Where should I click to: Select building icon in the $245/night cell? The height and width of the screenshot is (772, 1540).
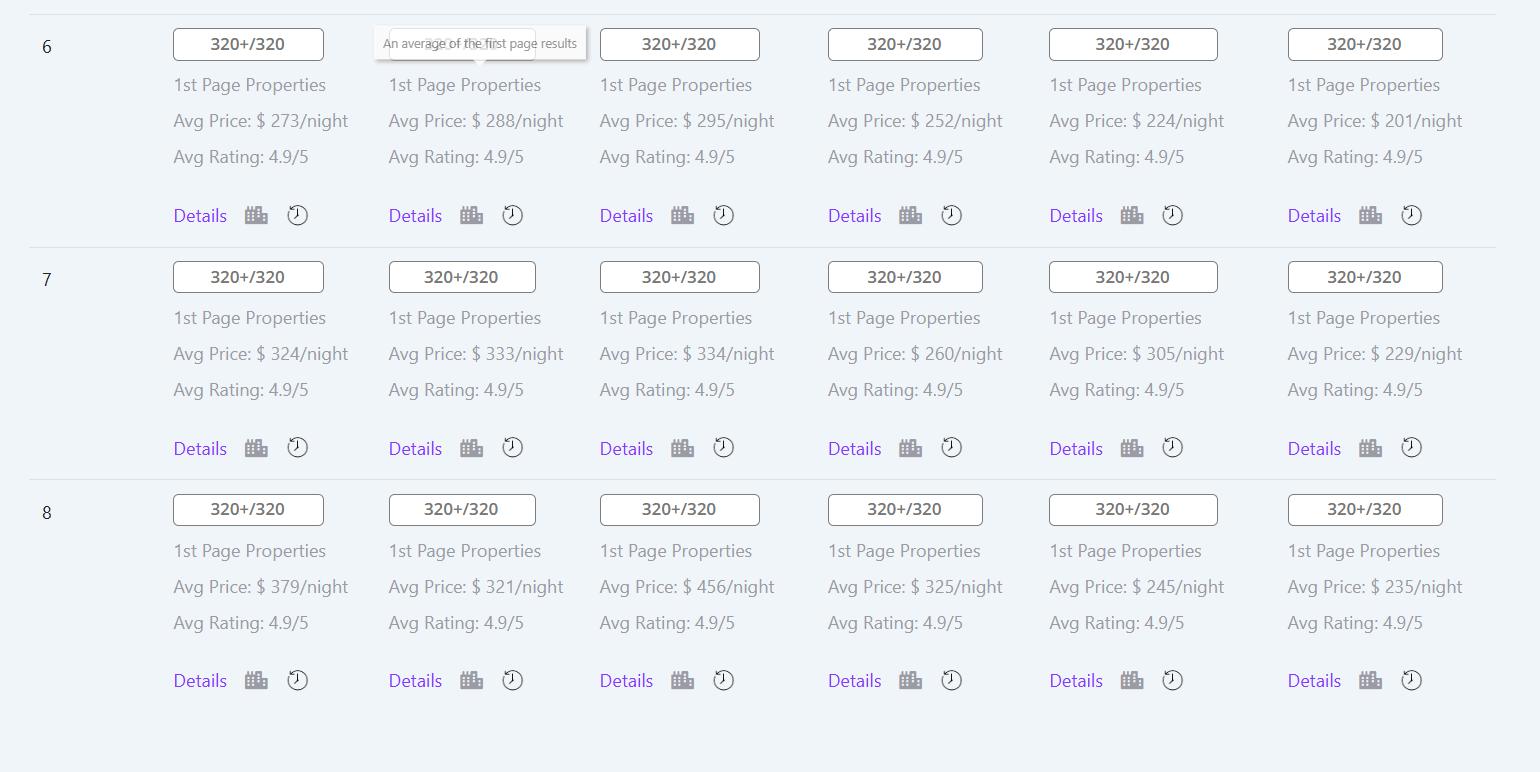coord(1131,681)
